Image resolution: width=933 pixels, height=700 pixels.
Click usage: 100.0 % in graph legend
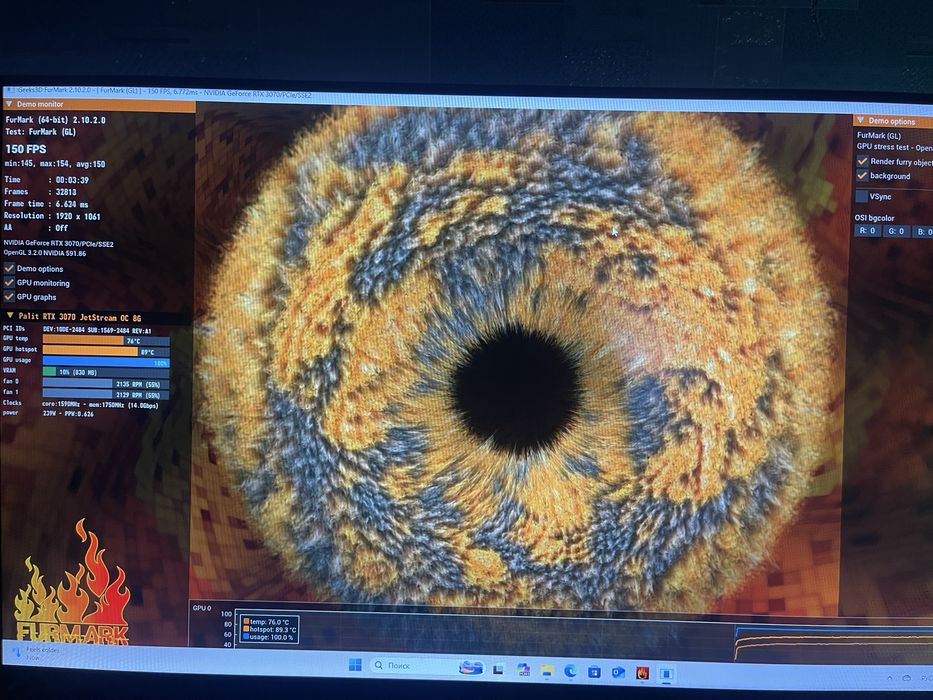[x=268, y=637]
